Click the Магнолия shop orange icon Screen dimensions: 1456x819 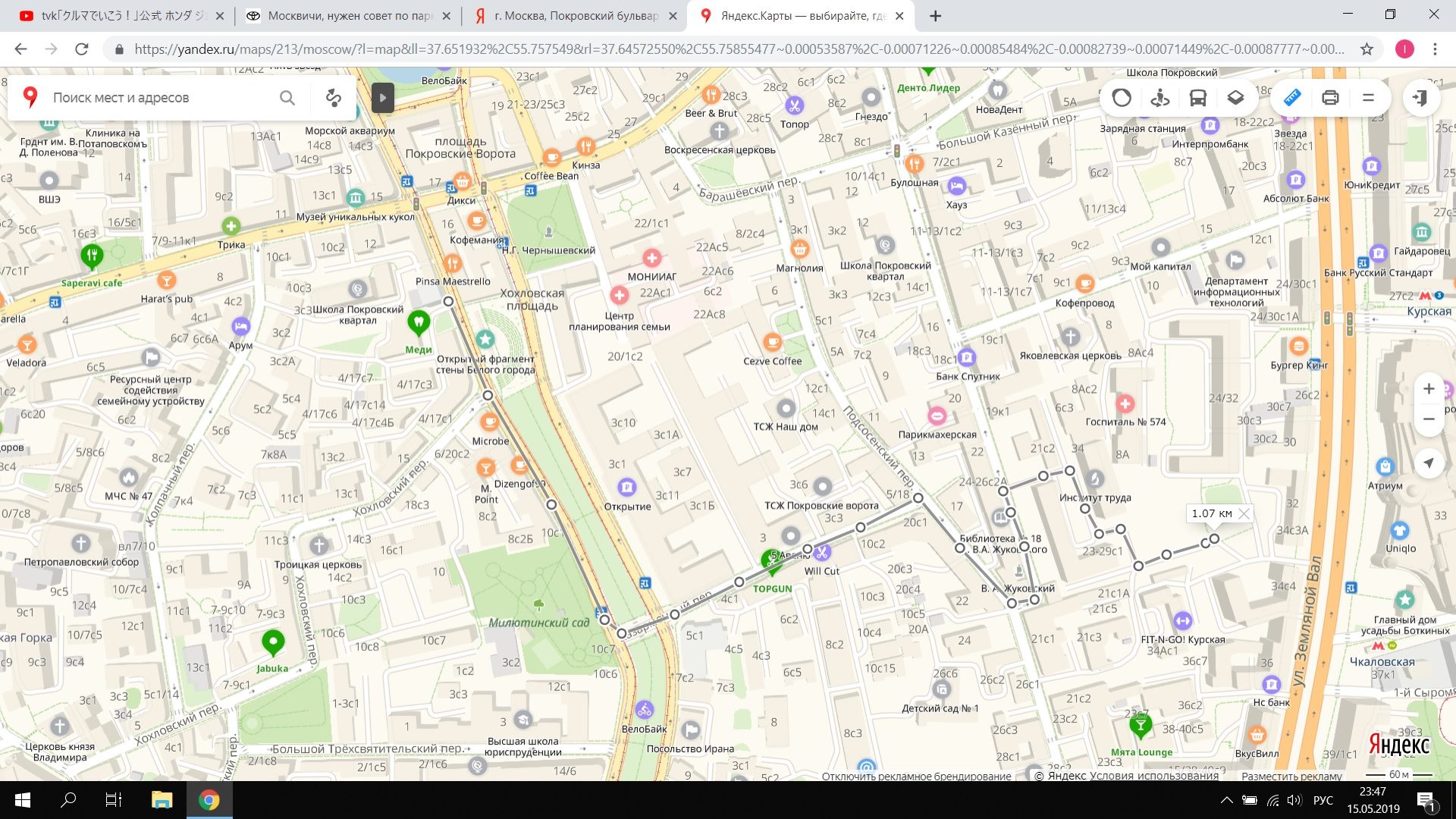(799, 249)
